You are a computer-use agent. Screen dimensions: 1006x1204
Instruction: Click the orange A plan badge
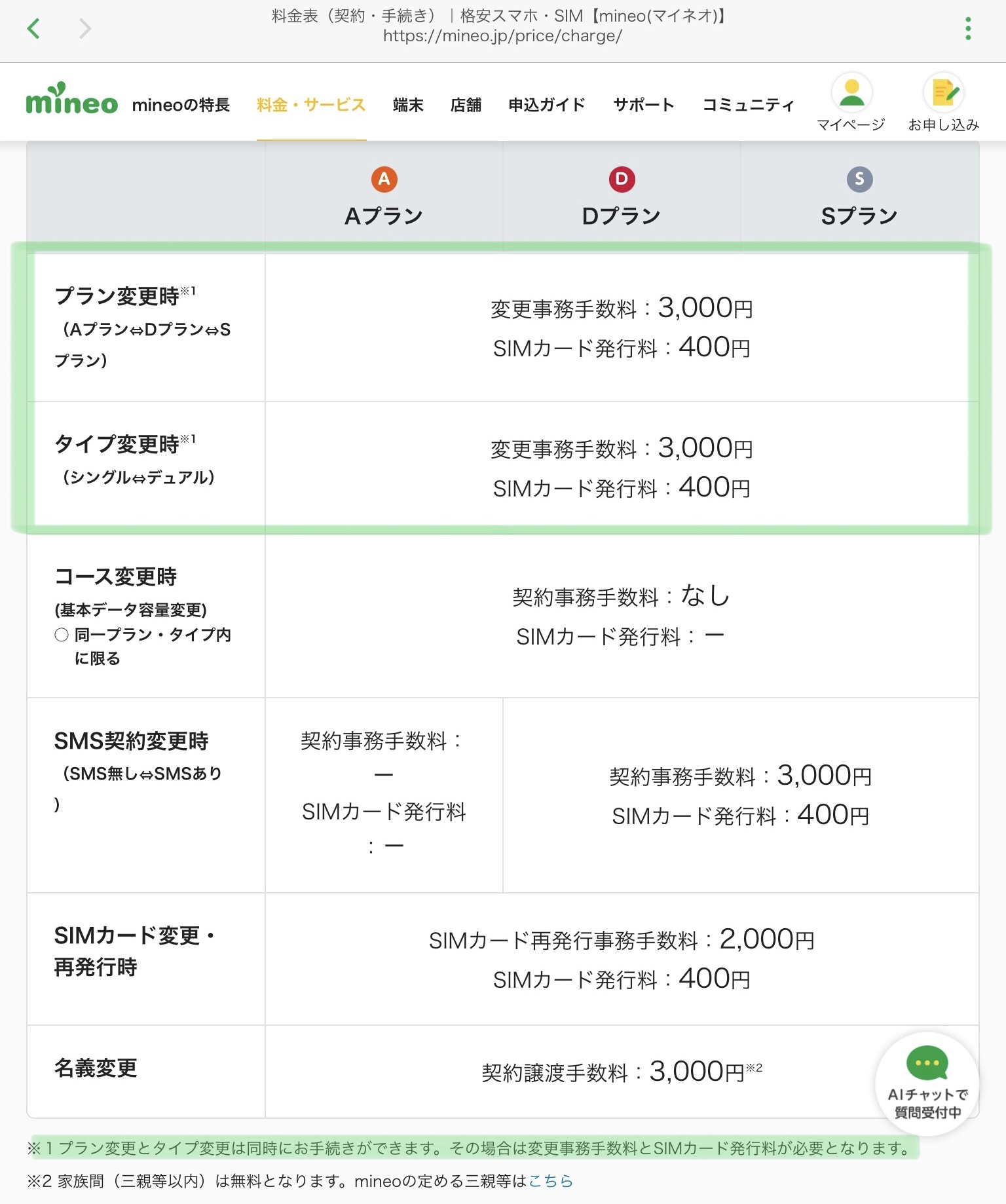[x=384, y=179]
